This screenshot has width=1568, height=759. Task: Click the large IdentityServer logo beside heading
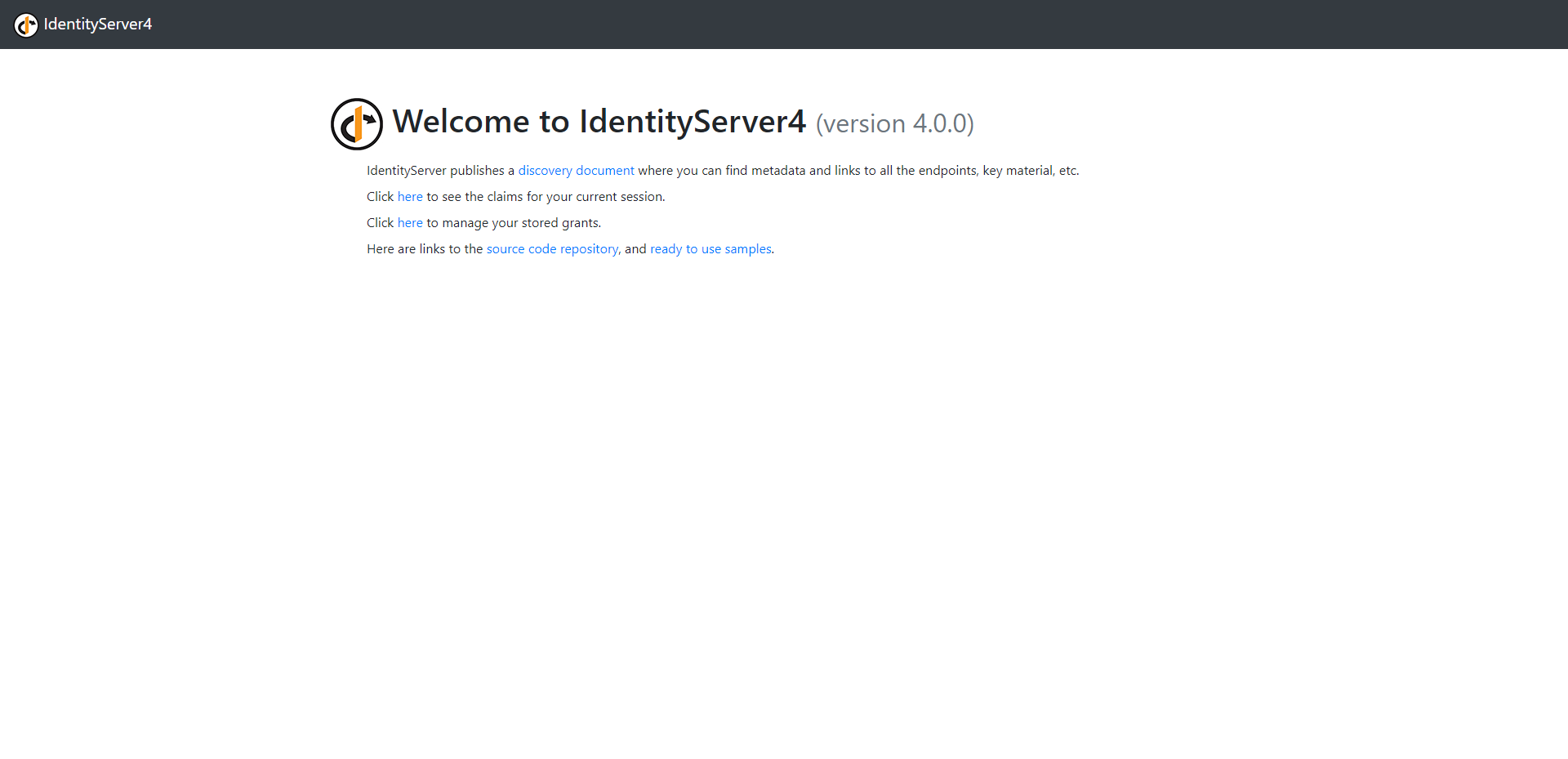point(357,124)
